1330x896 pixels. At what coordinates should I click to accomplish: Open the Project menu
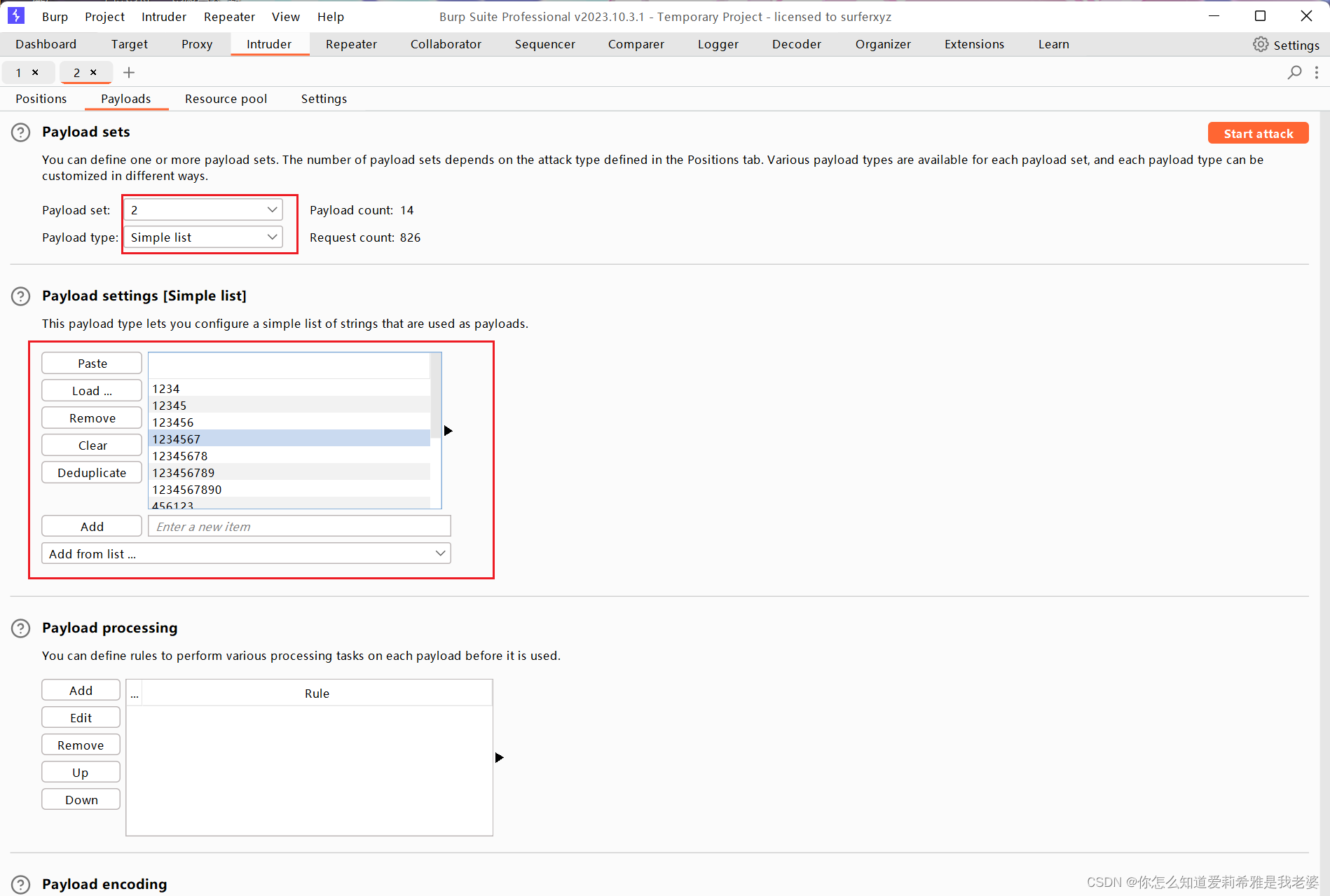click(x=104, y=16)
